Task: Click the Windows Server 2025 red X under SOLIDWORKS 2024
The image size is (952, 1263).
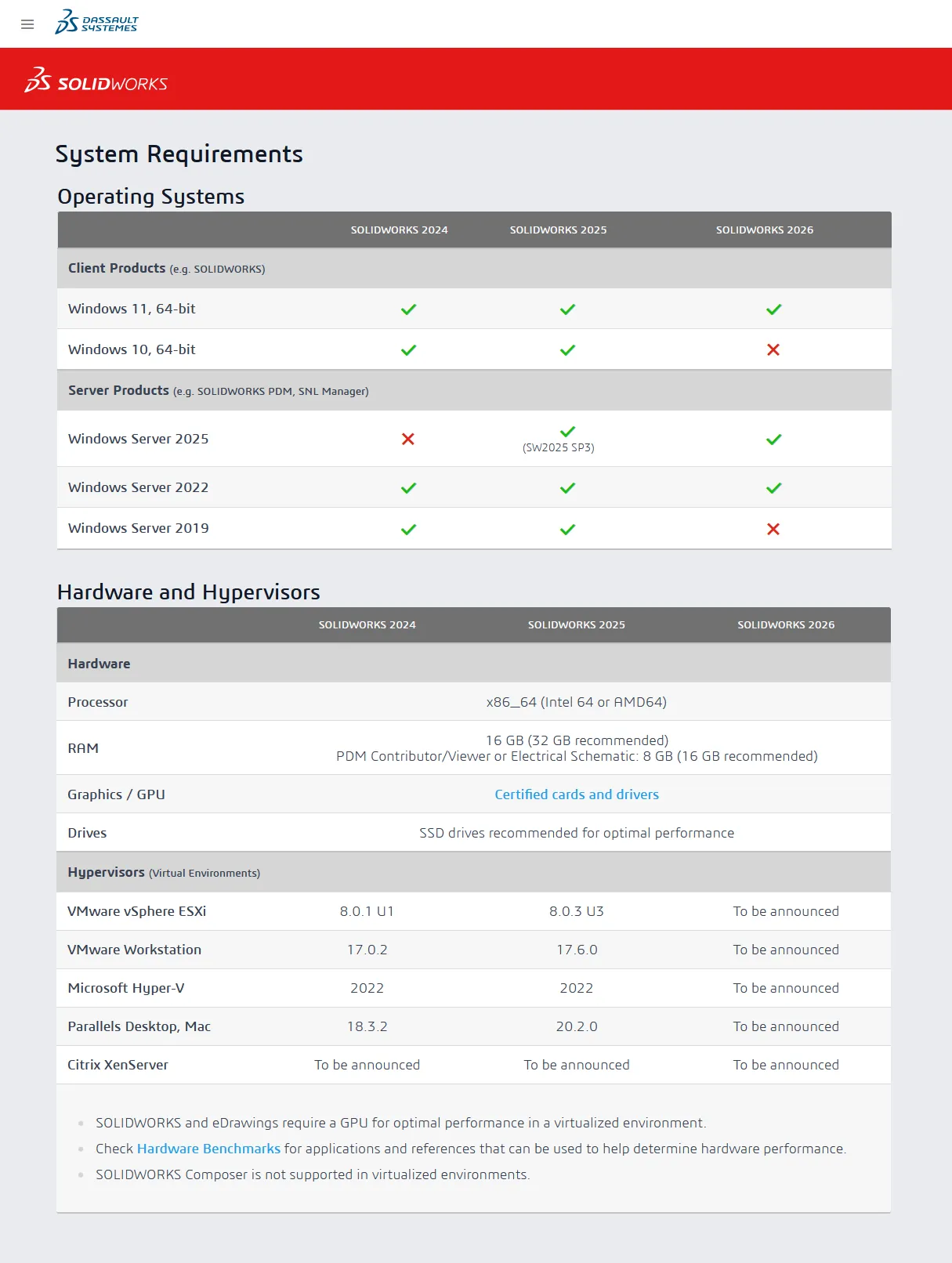Action: click(408, 439)
